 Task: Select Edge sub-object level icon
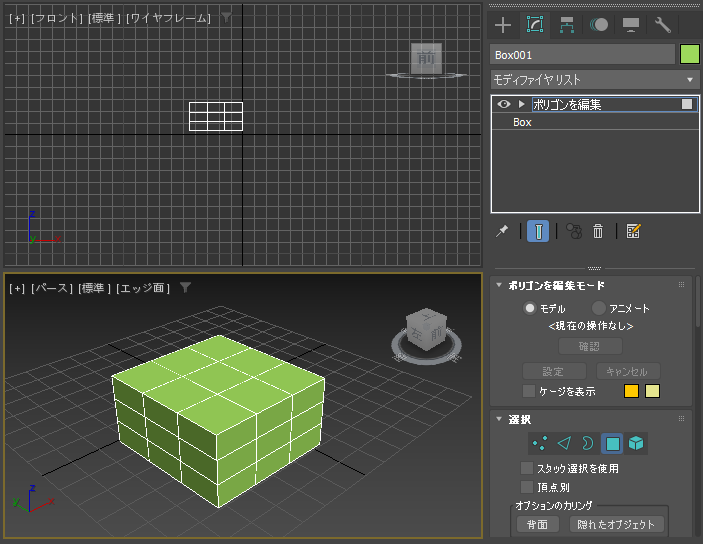[564, 444]
